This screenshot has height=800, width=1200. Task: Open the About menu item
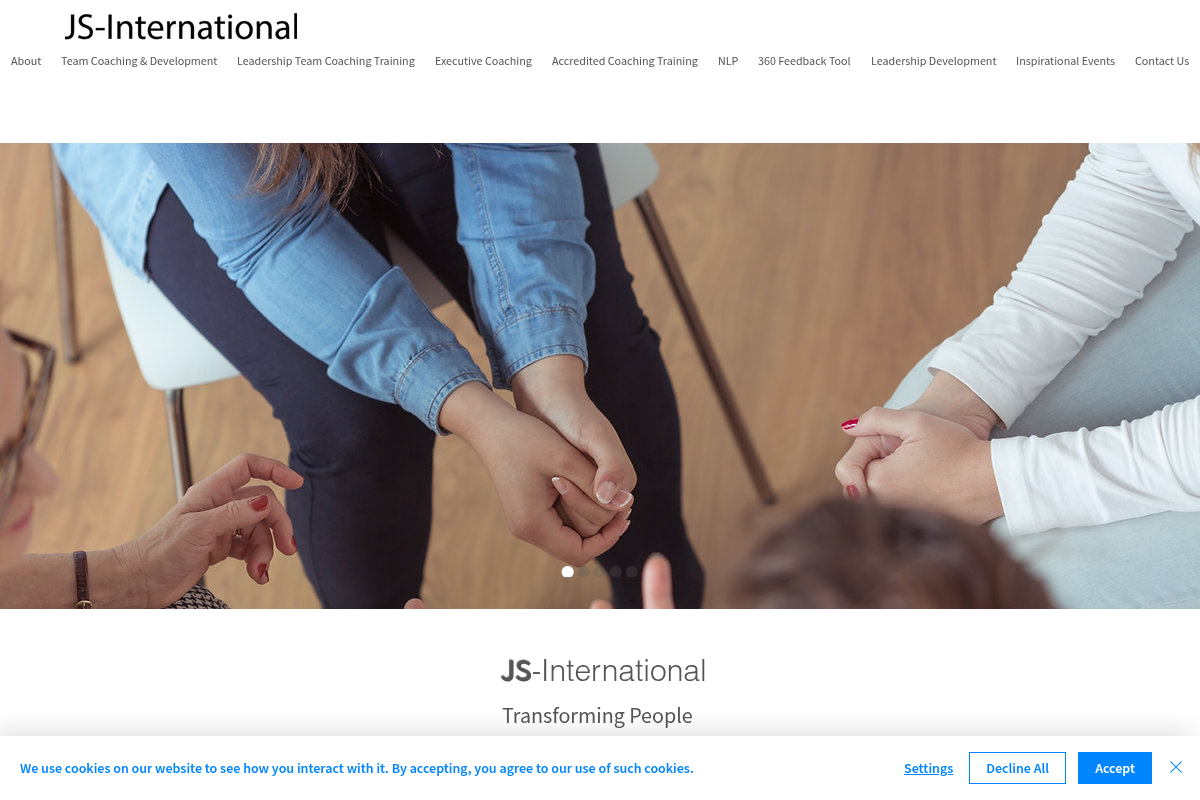[x=26, y=61]
